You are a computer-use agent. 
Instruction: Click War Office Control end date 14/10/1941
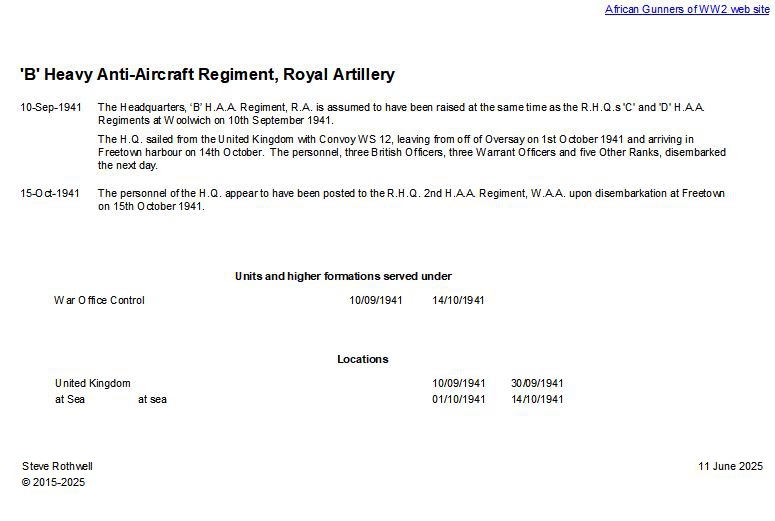pyautogui.click(x=459, y=300)
